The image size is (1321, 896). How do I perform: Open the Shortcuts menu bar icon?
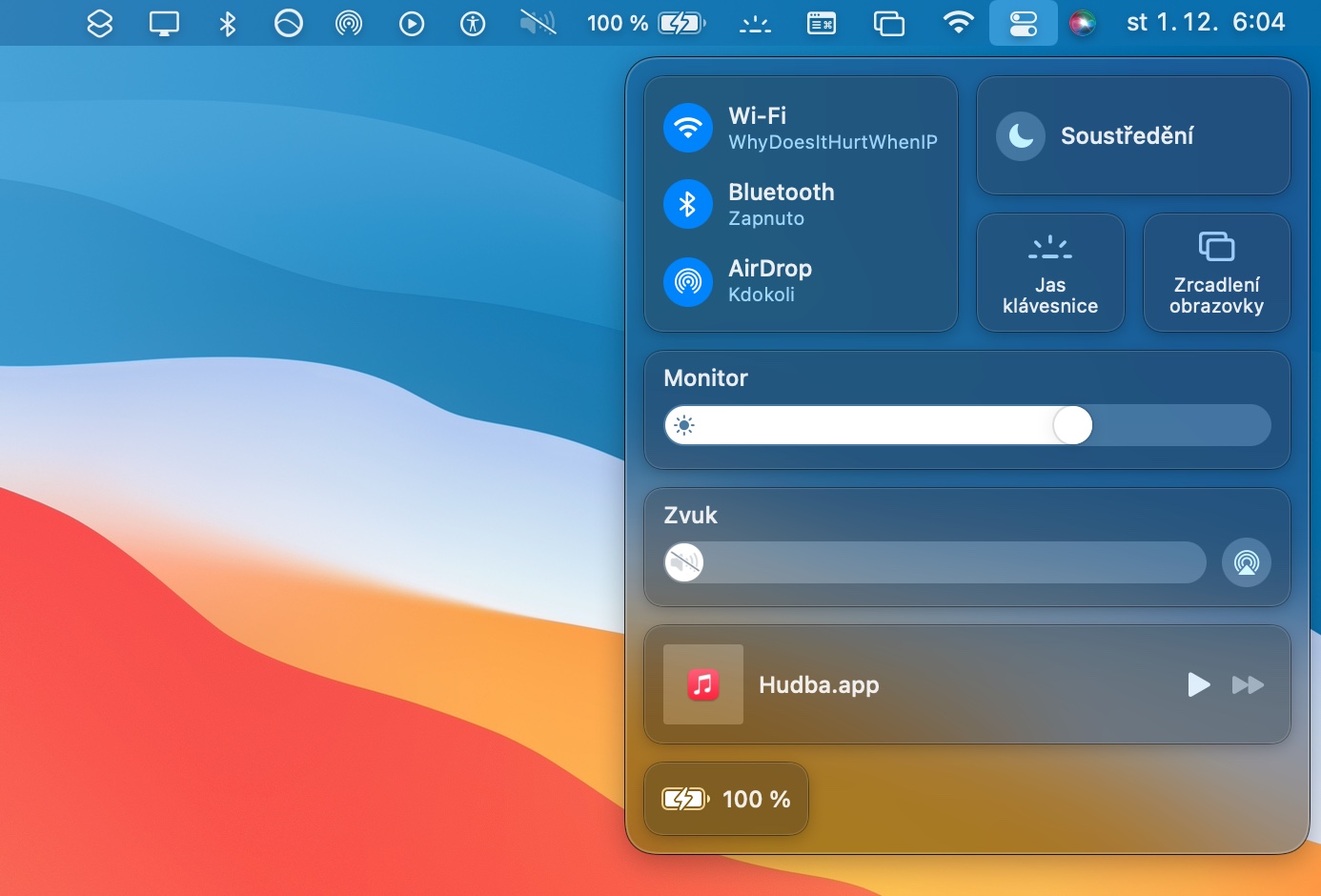(100, 23)
